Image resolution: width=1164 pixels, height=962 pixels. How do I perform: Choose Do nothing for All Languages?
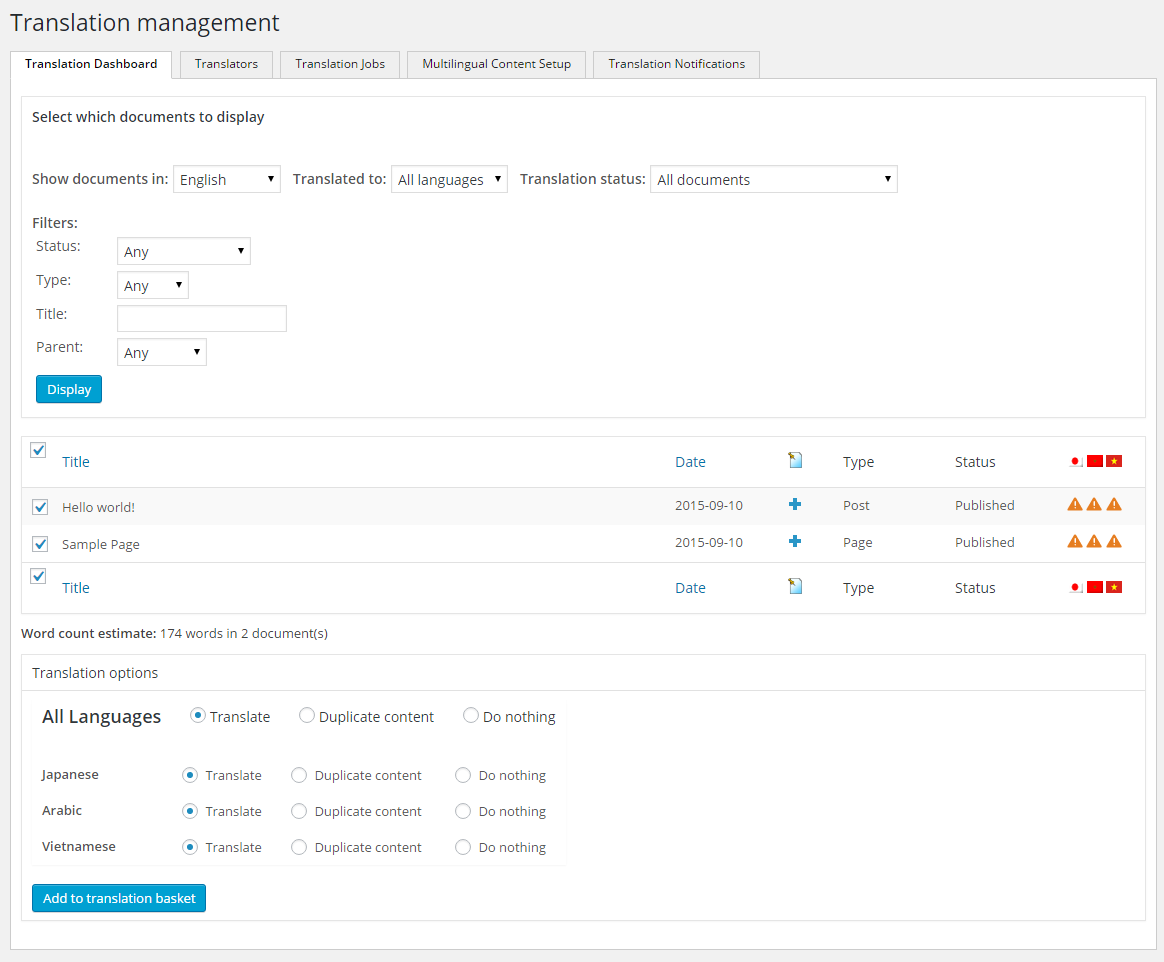[x=471, y=716]
